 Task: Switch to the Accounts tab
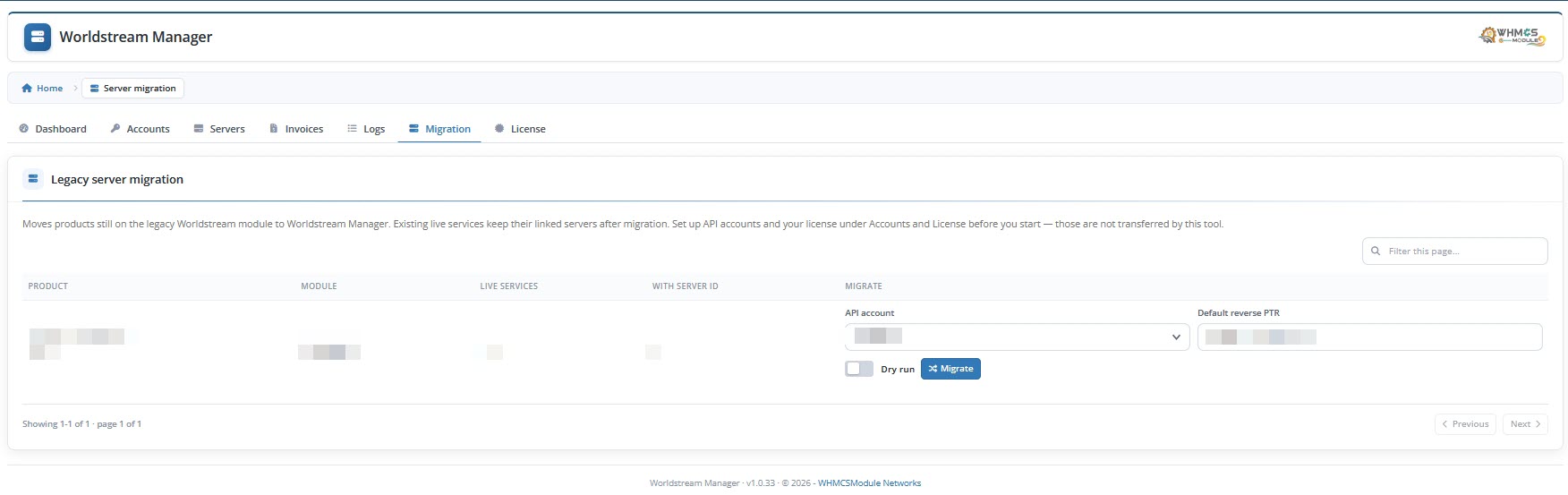(140, 129)
